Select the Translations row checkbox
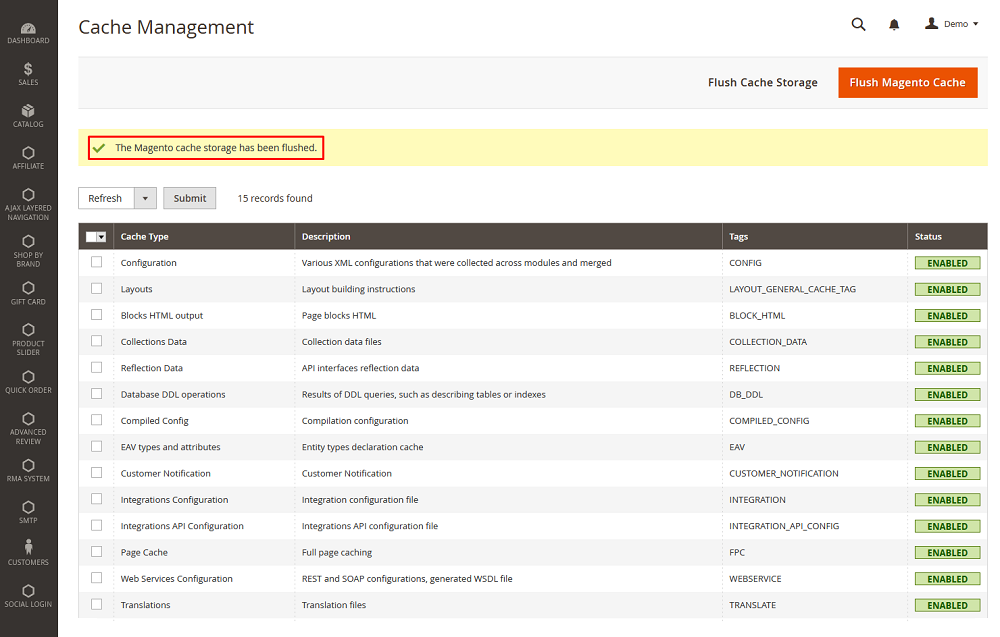The image size is (1000, 637). [x=97, y=604]
